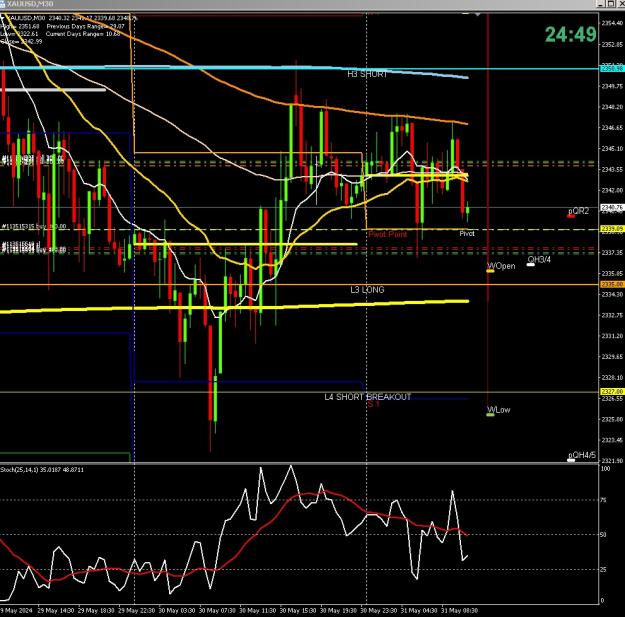
Task: Click the Stoch(25,14,1) indicator label
Action: click(x=42, y=470)
